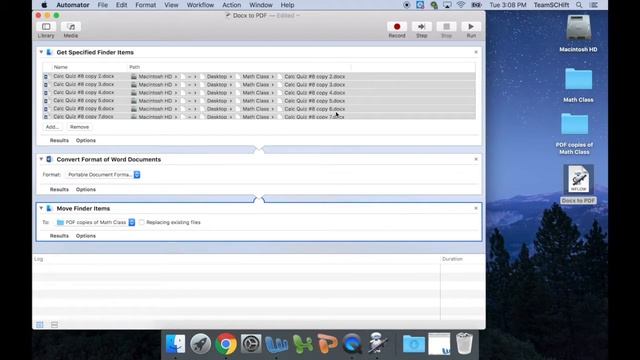Open Microsoft PowerPoint from the Dock
The image size is (640, 360).
[327, 344]
